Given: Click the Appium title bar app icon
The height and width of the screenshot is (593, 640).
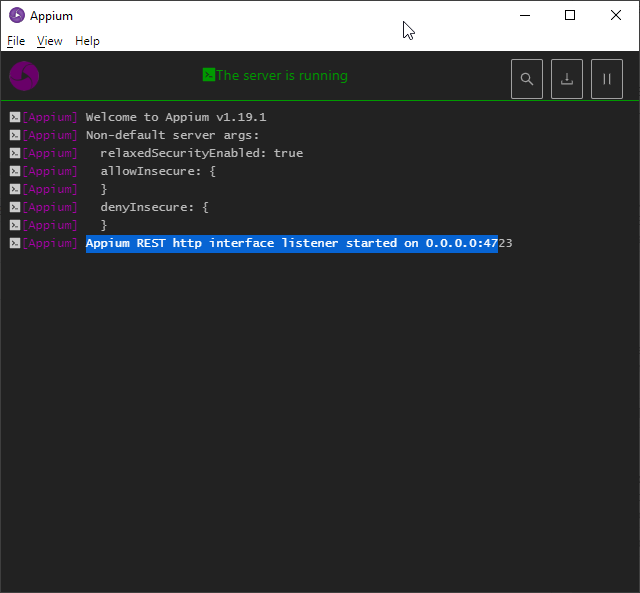Looking at the screenshot, I should click(x=17, y=16).
